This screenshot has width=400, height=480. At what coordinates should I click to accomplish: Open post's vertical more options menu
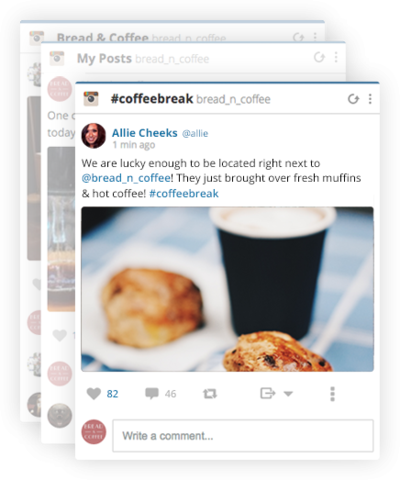tap(332, 394)
